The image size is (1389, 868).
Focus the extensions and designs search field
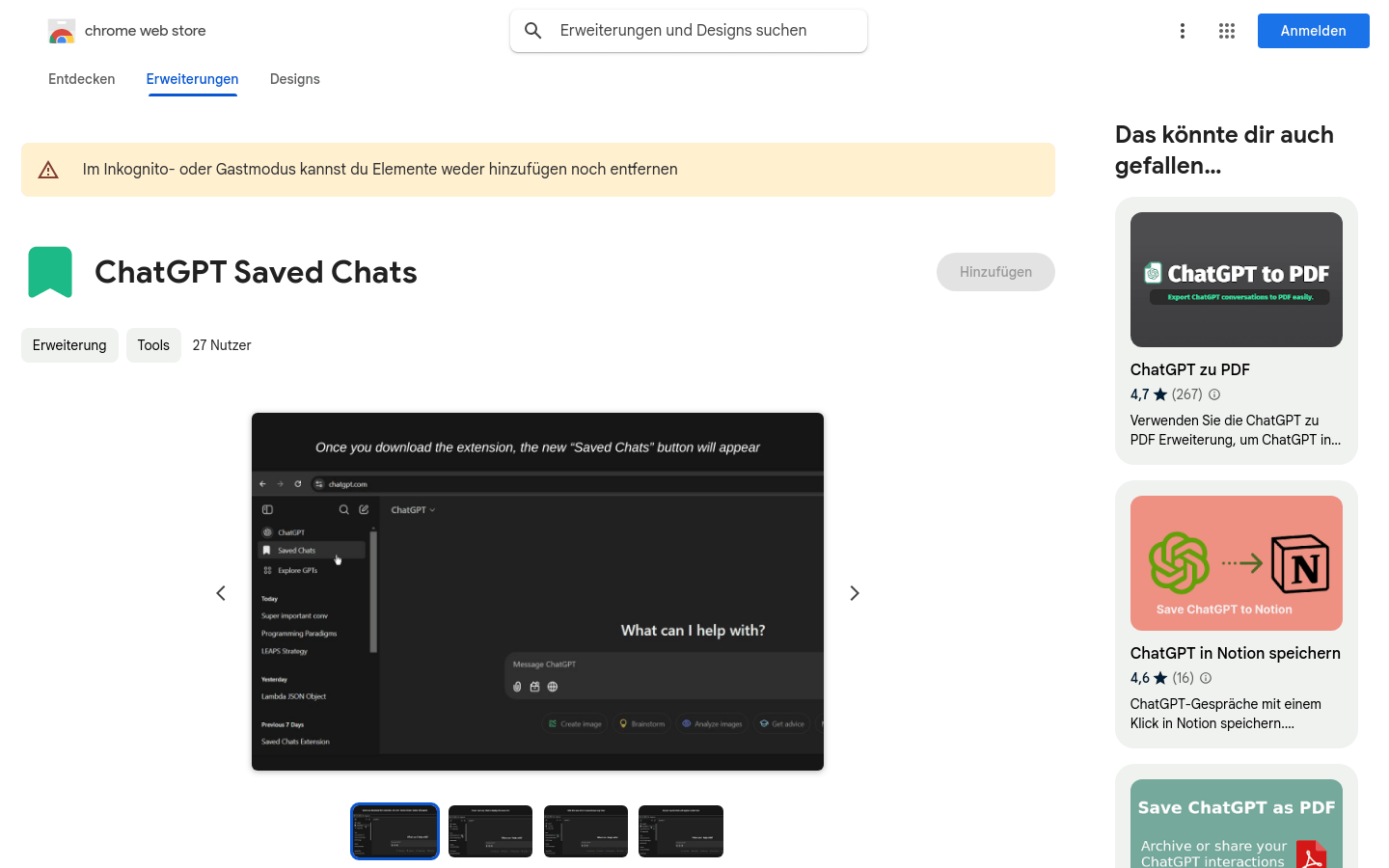click(689, 31)
